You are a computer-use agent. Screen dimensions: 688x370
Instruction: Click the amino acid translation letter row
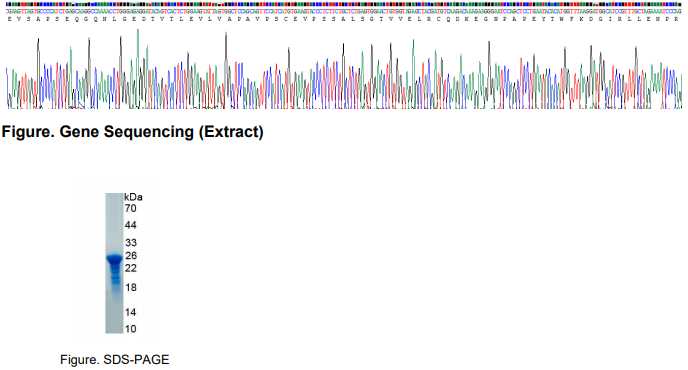[344, 19]
